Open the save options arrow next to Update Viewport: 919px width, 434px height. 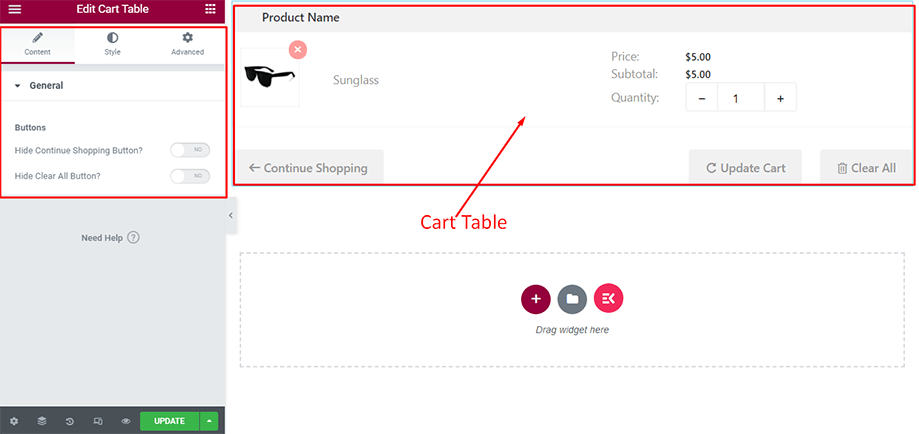(x=209, y=421)
